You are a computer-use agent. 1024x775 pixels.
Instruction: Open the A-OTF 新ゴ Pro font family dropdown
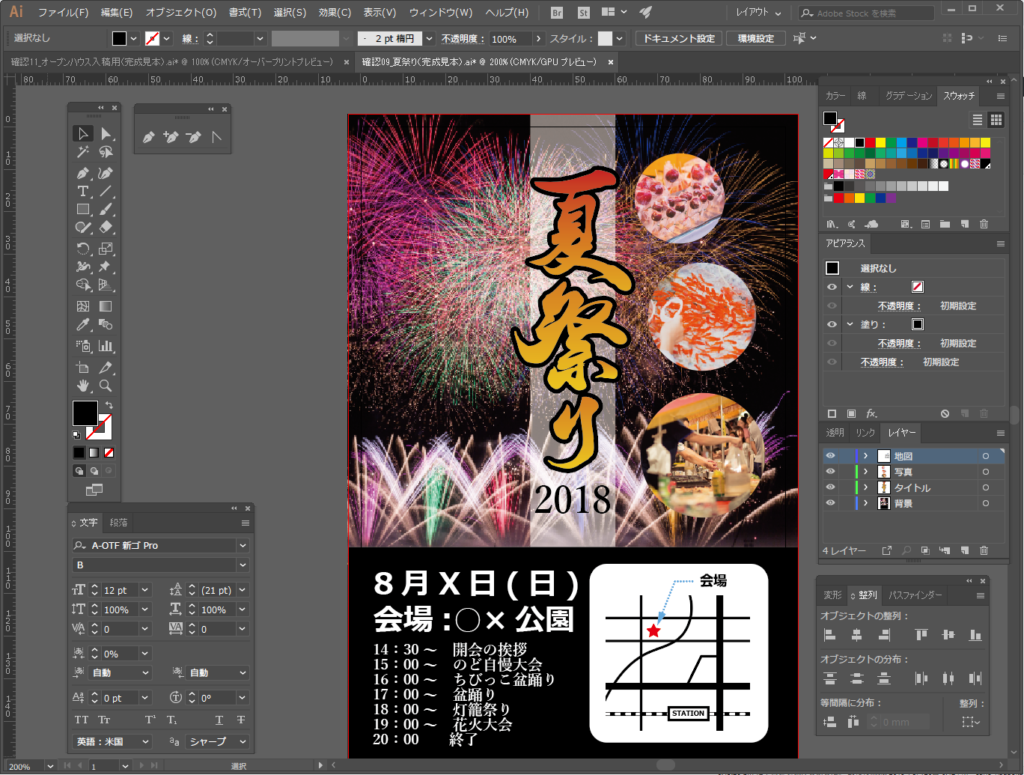coord(242,546)
